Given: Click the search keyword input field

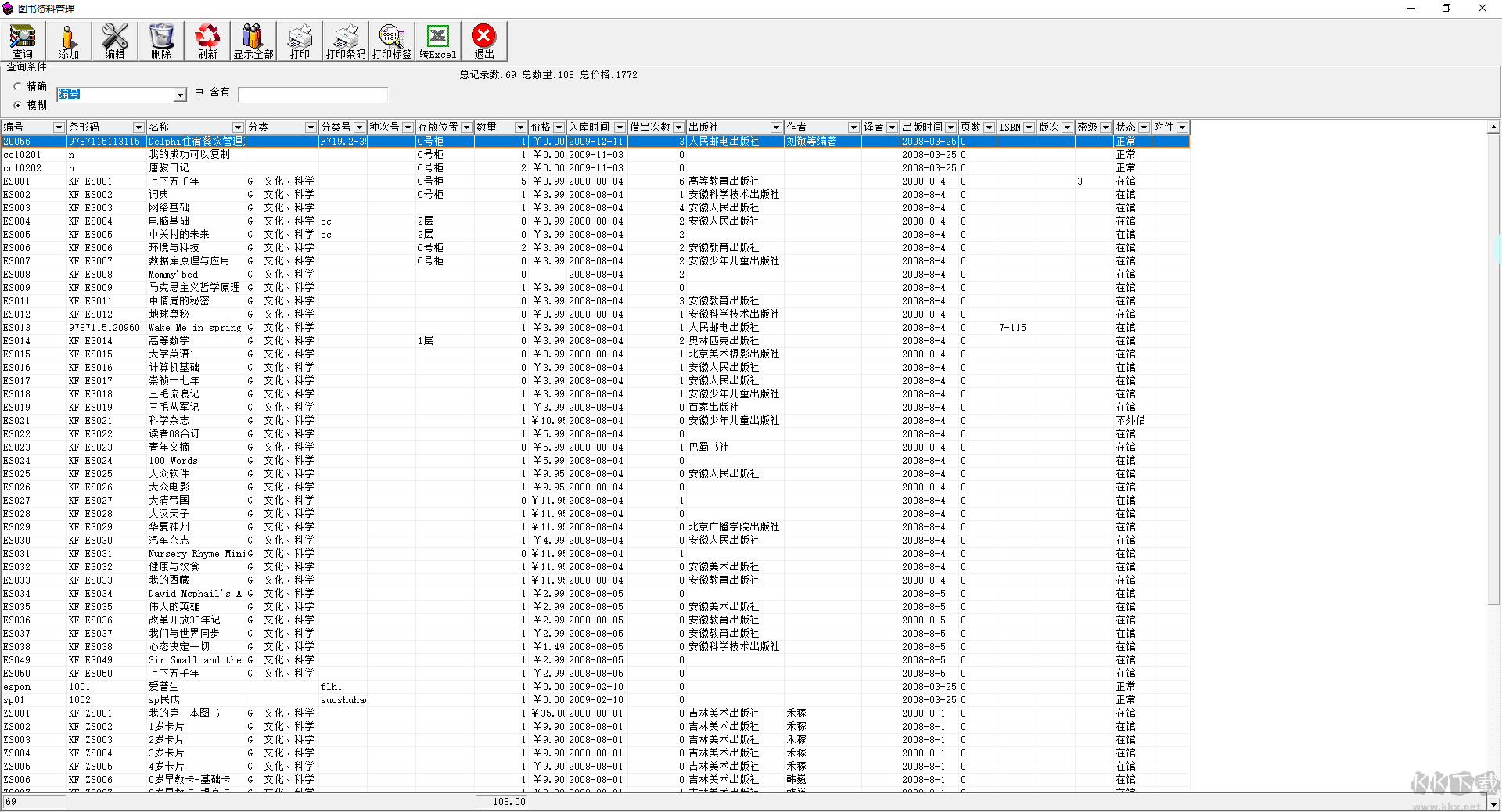Looking at the screenshot, I should pos(313,95).
